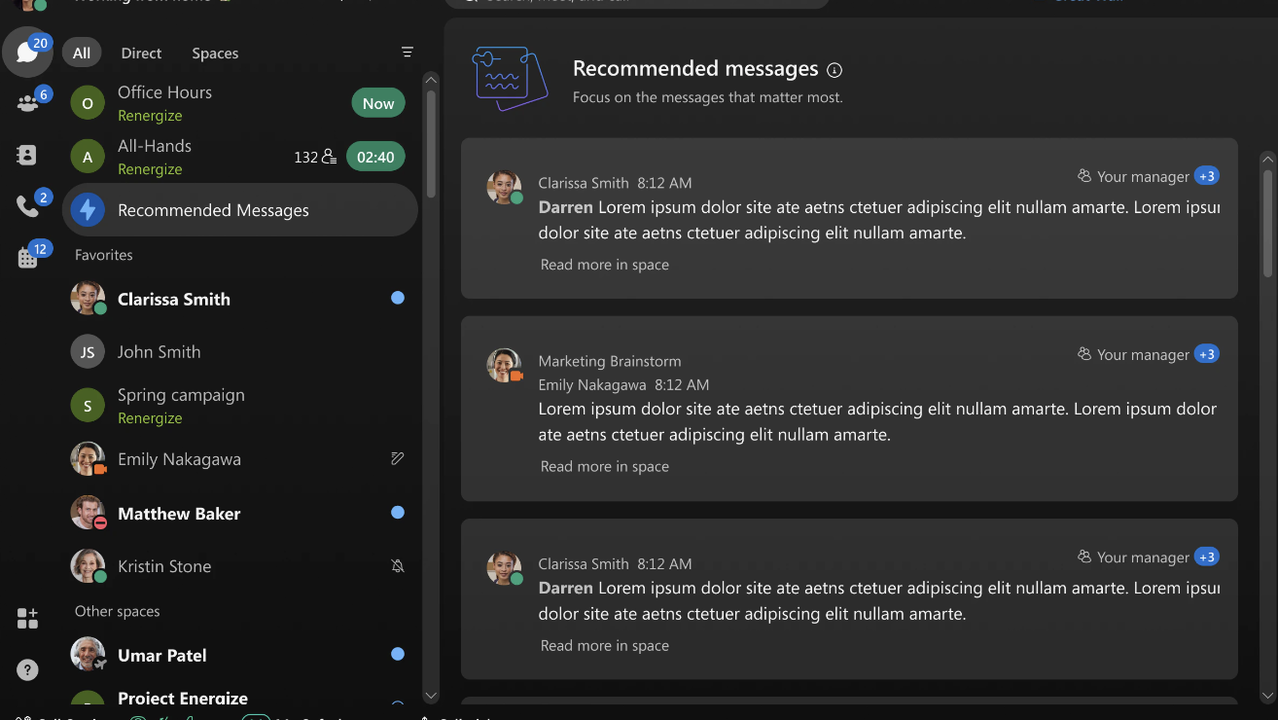Join Office Hours with the Now button
Viewport: 1278px width, 720px height.
378,103
